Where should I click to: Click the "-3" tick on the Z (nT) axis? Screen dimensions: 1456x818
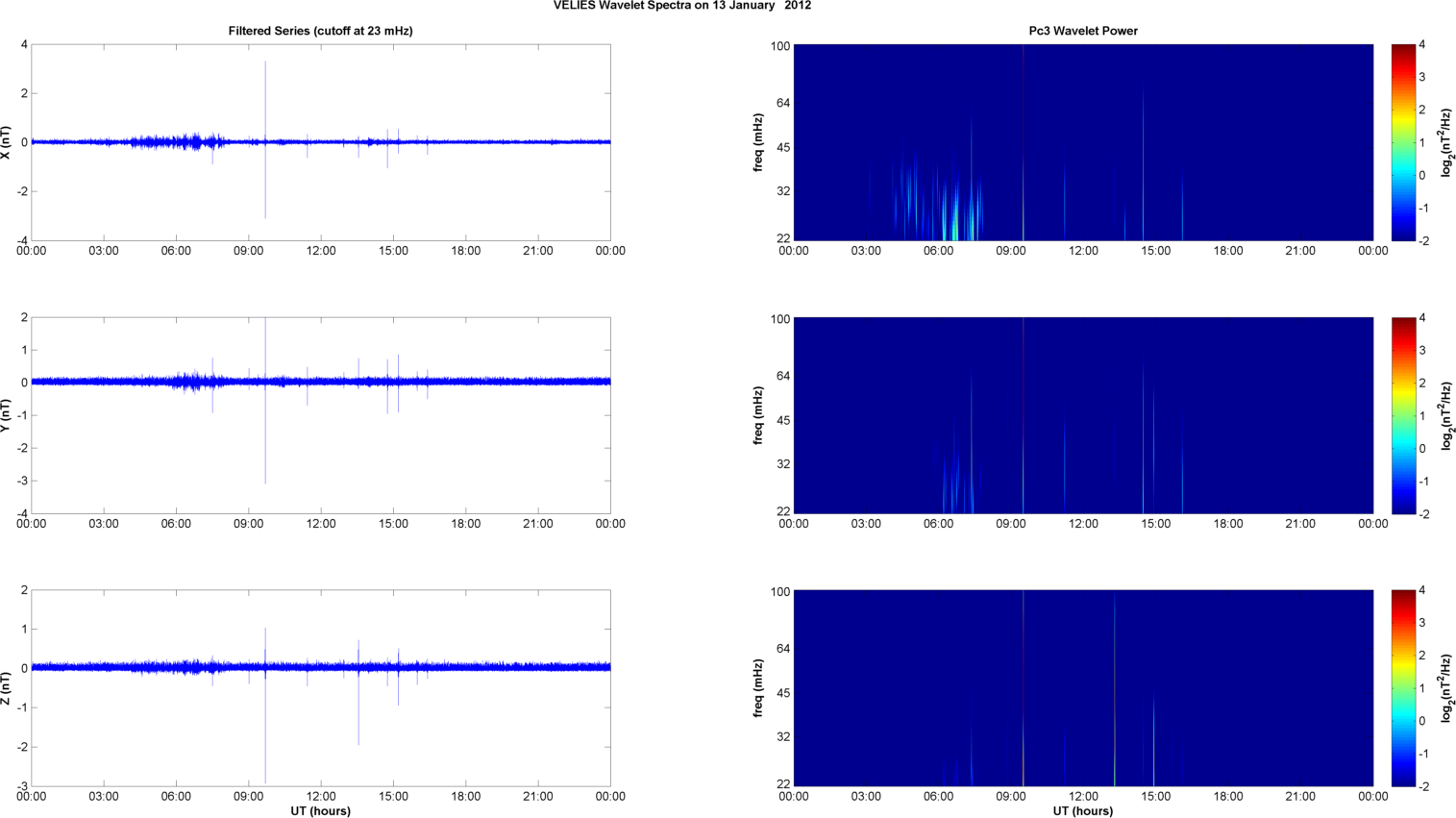click(22, 786)
